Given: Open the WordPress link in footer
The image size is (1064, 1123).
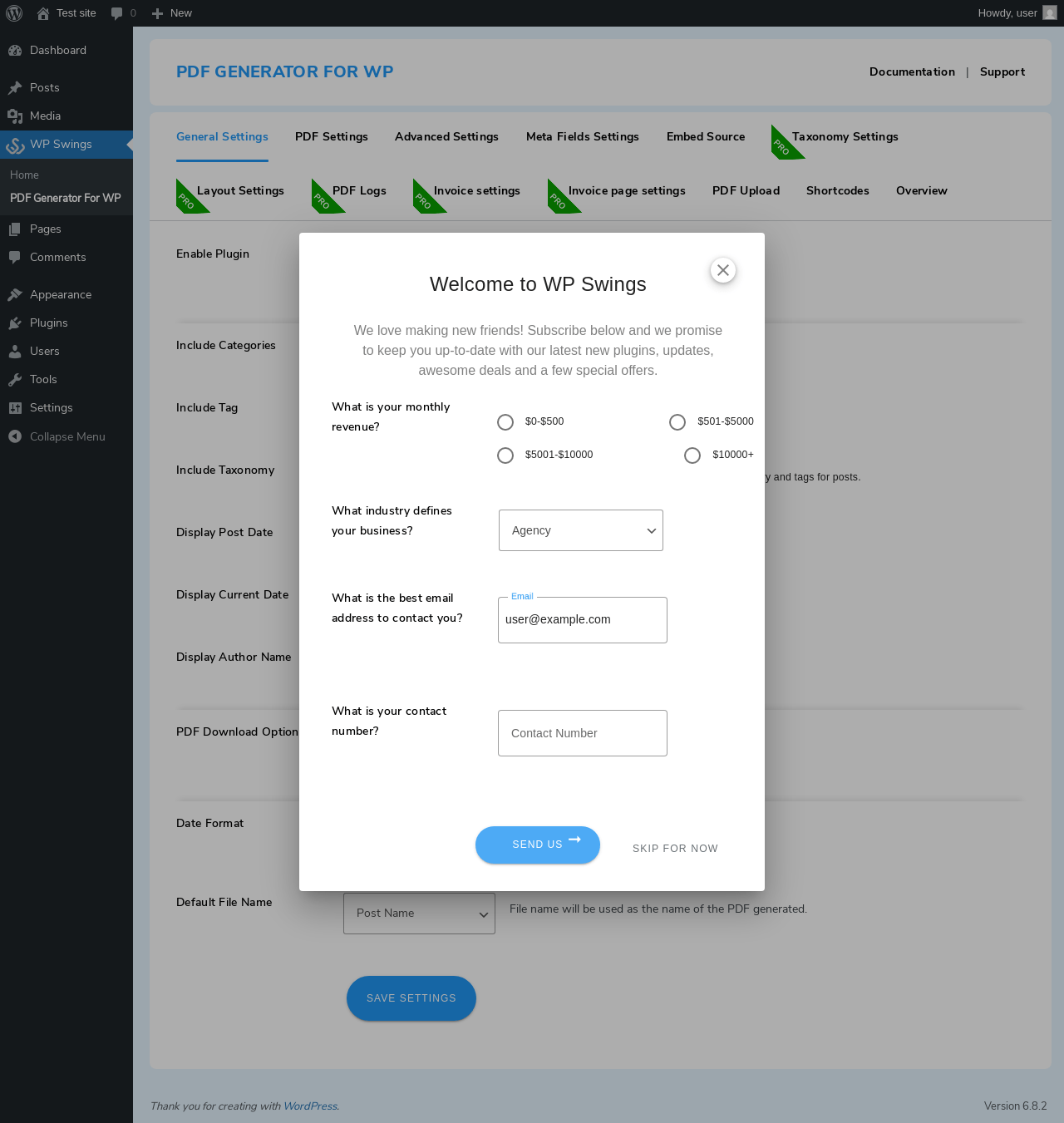Looking at the screenshot, I should point(310,1106).
